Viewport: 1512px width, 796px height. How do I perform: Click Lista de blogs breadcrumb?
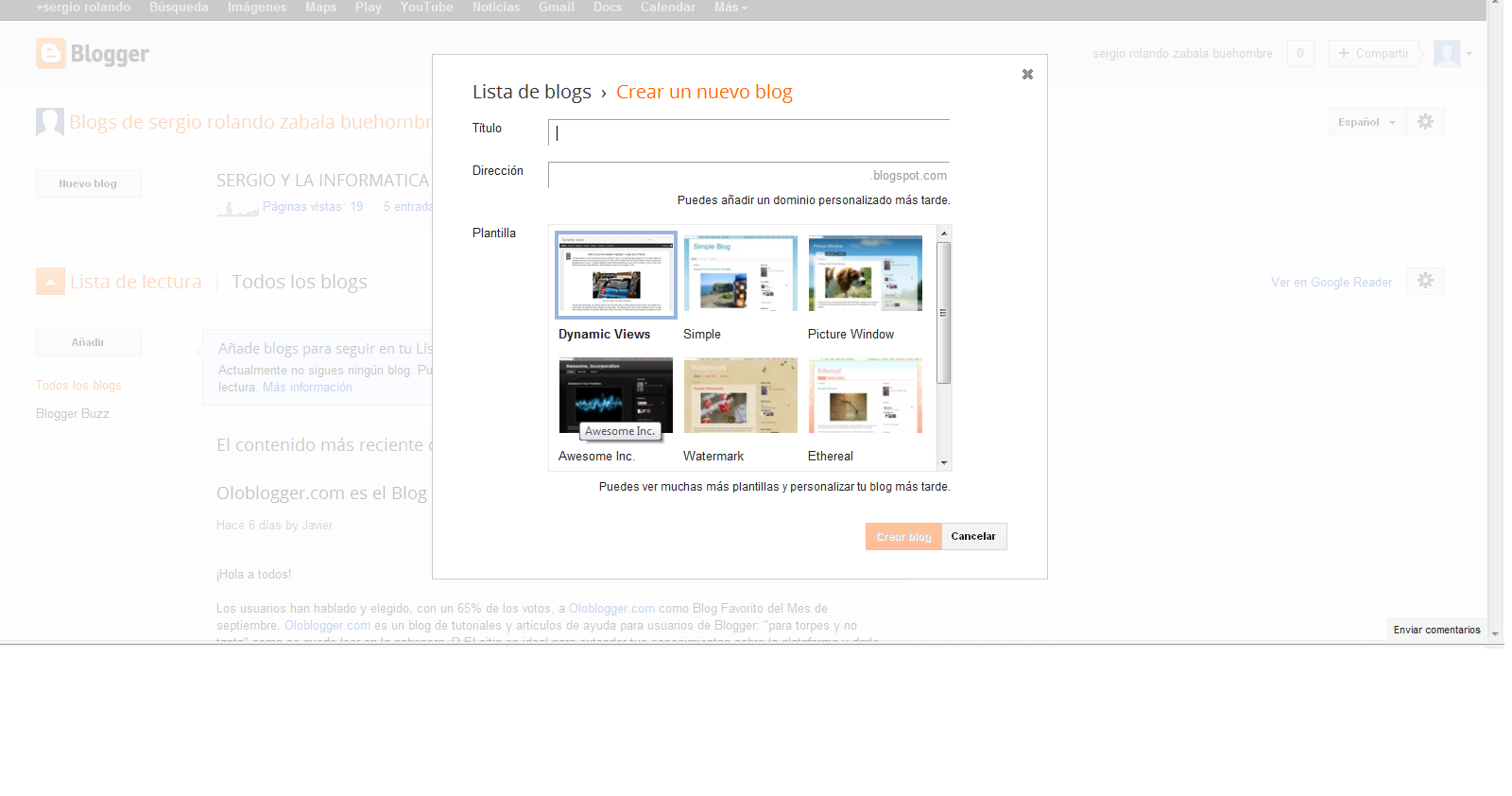pos(532,92)
